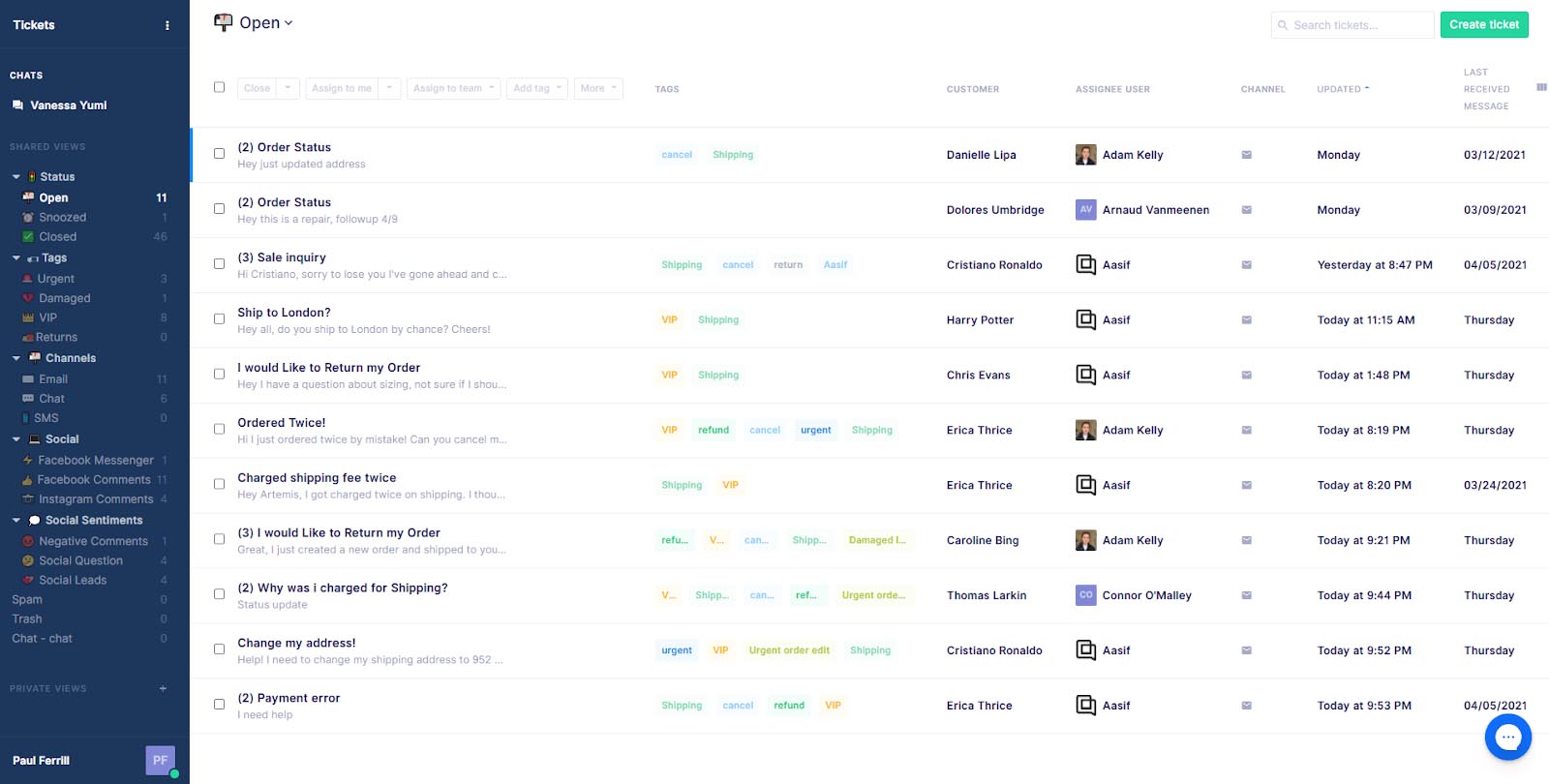Click the urgent tag on Ordered Twice ticket
Screen dimensions: 1549x784
coord(816,430)
